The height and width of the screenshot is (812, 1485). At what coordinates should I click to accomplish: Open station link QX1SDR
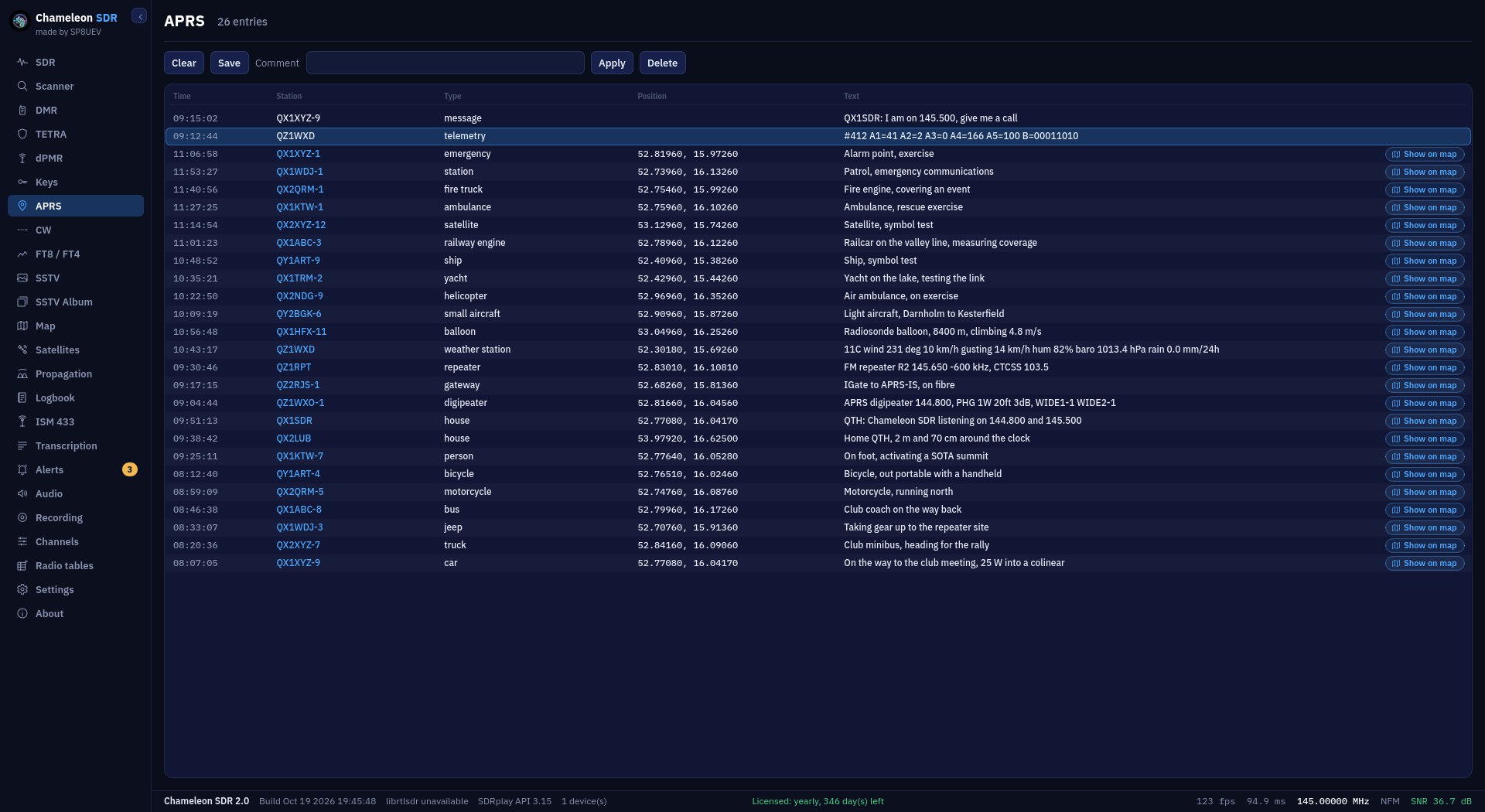295,421
